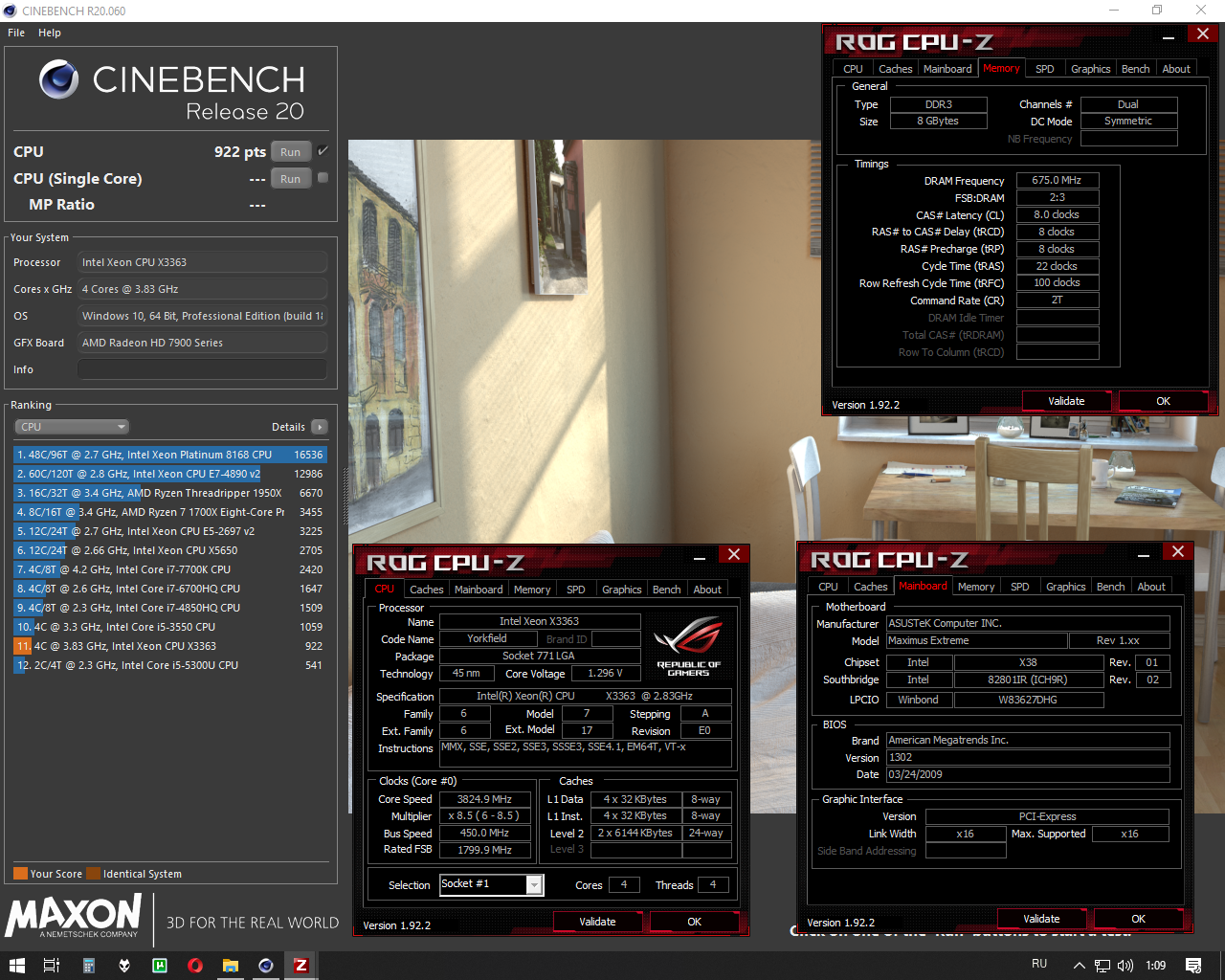Run the CPU multi-core benchmark
Screen dimensions: 1225x980
point(291,152)
